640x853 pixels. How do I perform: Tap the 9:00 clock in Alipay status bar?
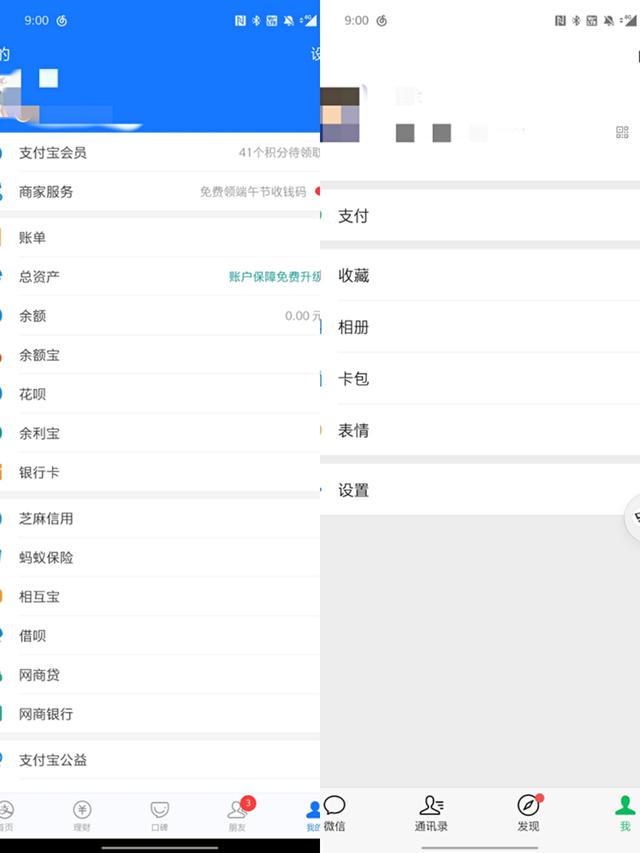click(36, 21)
